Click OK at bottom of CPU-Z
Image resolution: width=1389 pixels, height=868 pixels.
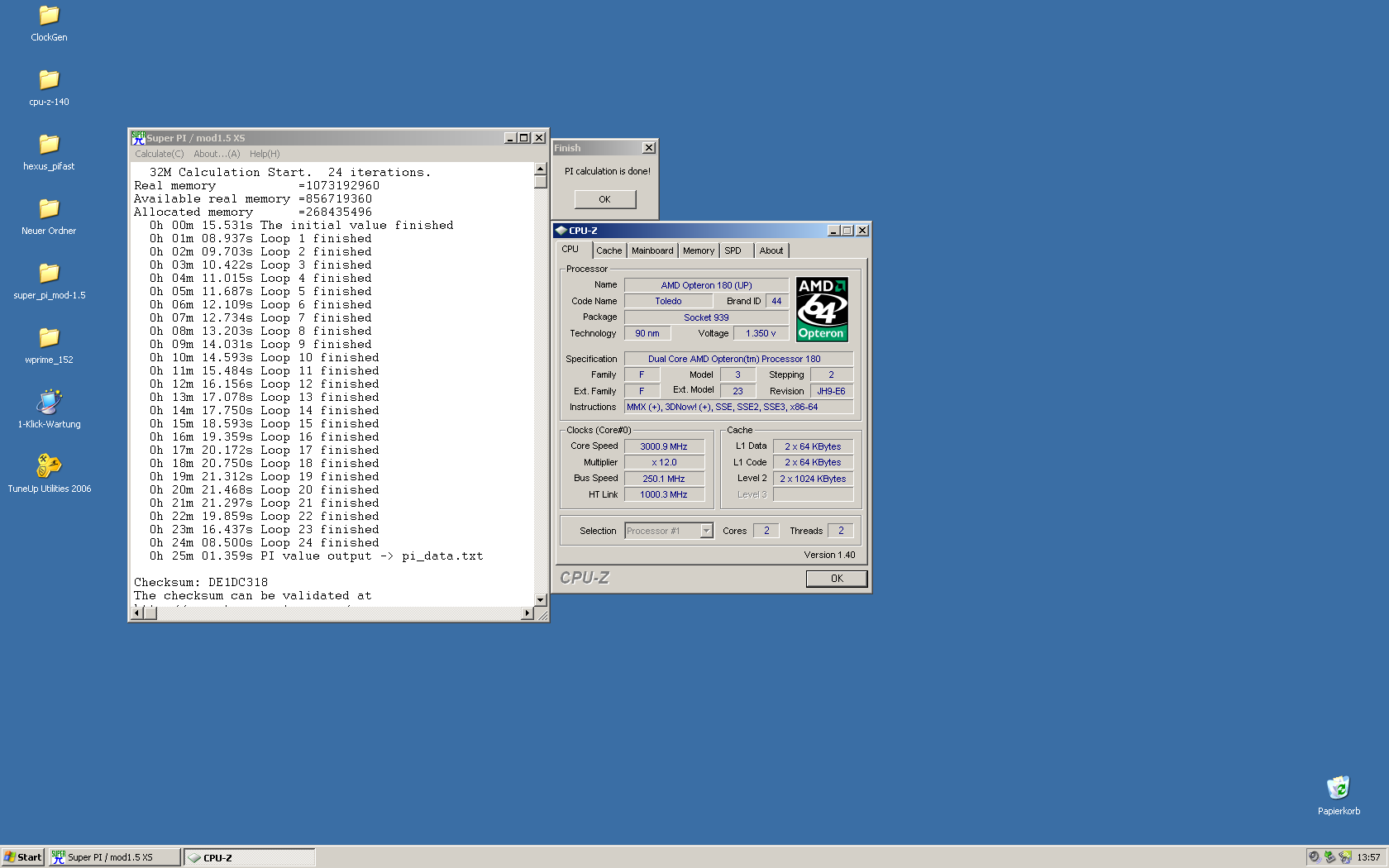tap(837, 579)
